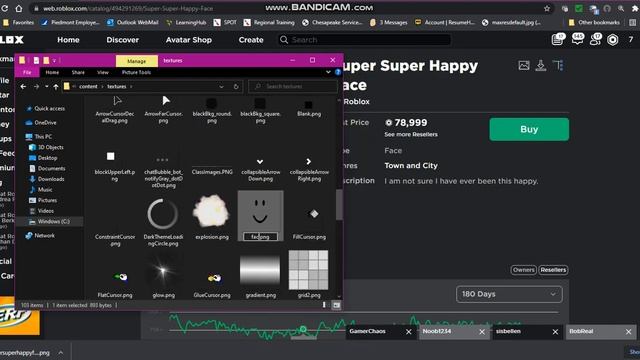Expand the Explorer ribbon chevron

(328, 72)
